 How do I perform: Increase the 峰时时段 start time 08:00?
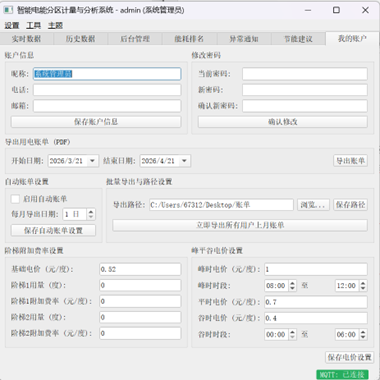(292, 283)
